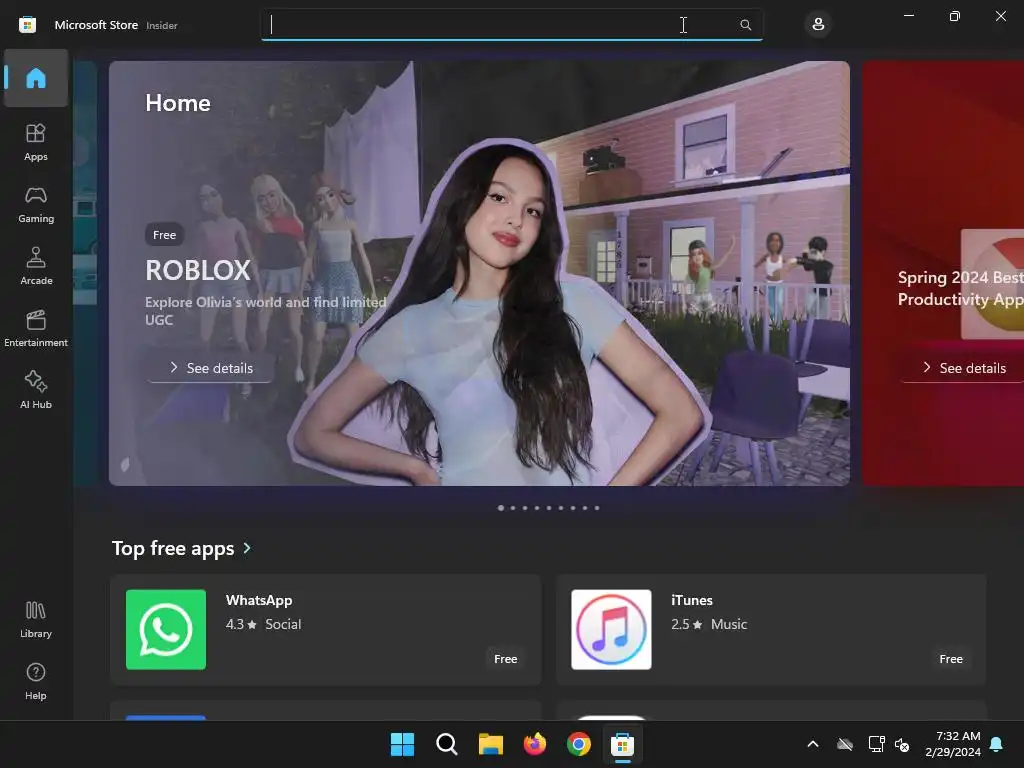This screenshot has width=1024, height=768.
Task: Click the iTunes music note icon
Action: 611,630
